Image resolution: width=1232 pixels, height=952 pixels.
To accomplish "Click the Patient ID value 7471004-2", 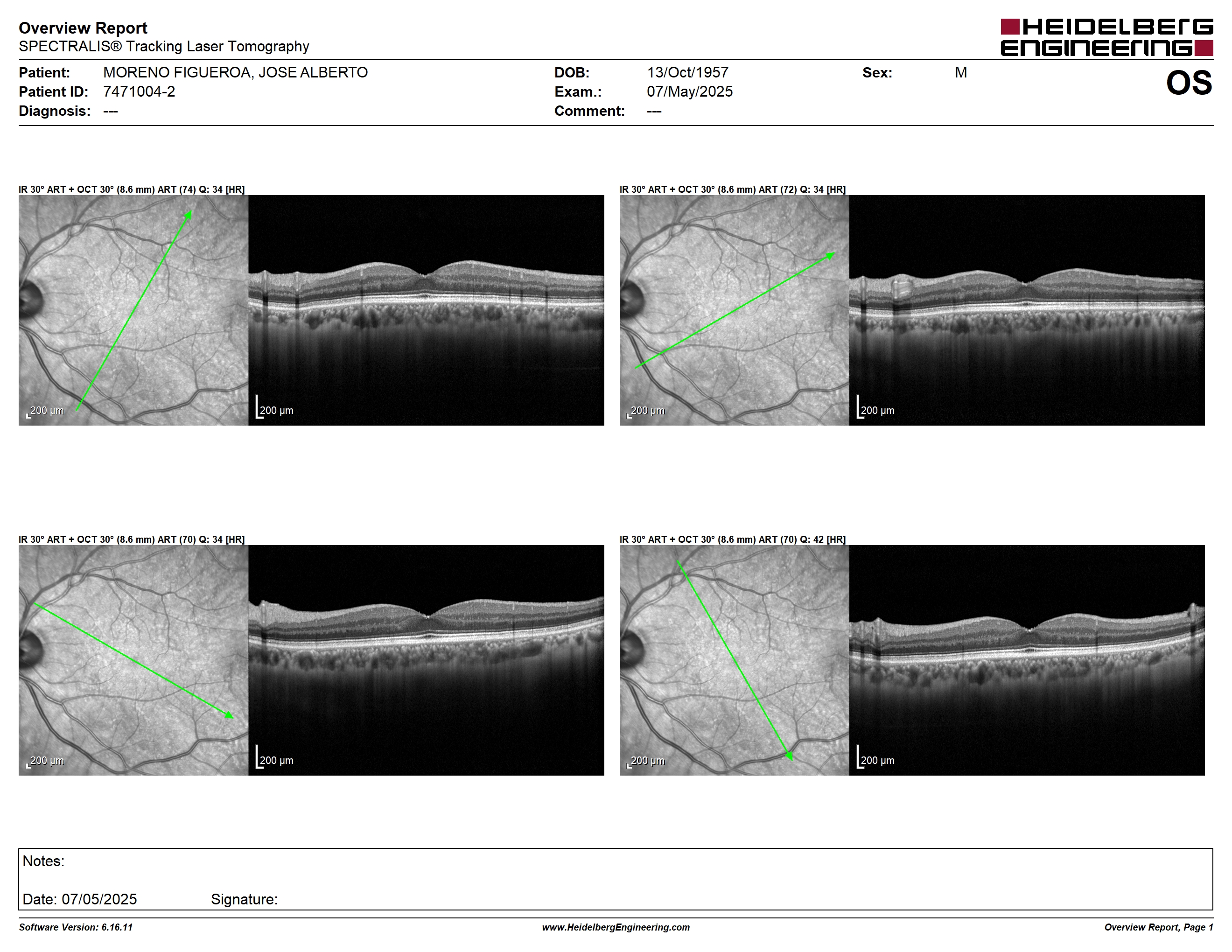I will click(139, 92).
